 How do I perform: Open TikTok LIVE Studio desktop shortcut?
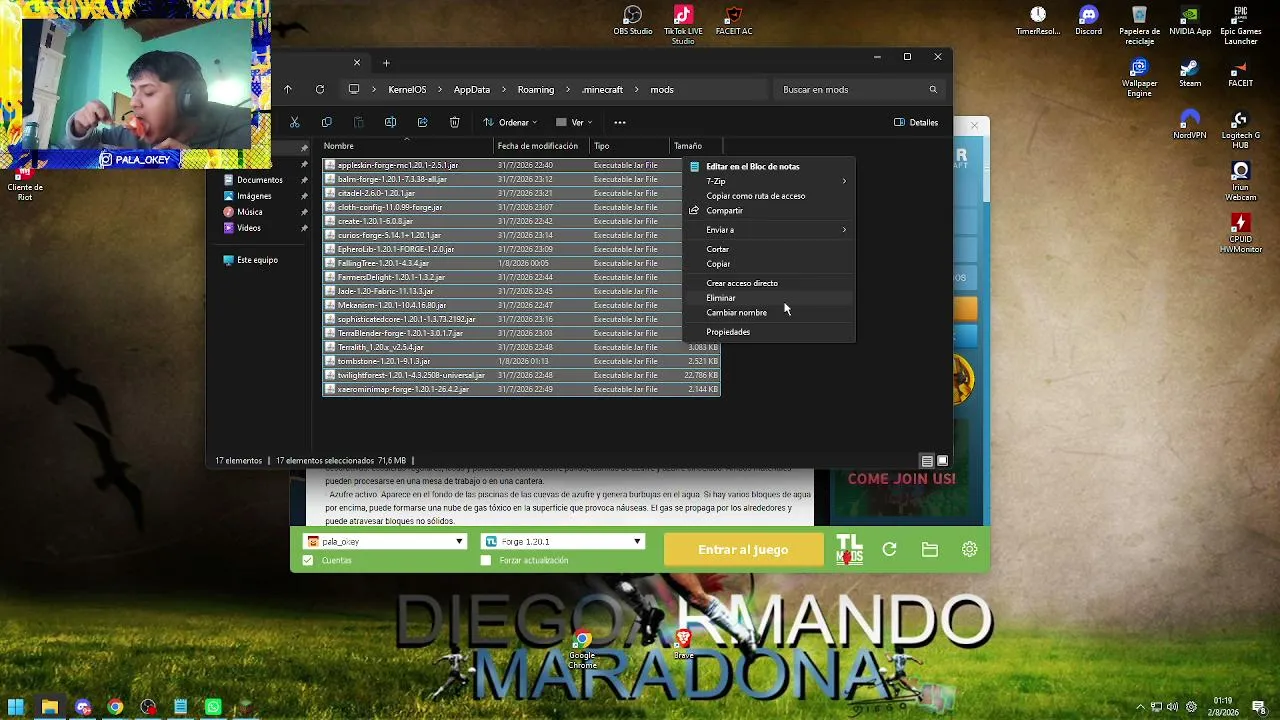[683, 24]
